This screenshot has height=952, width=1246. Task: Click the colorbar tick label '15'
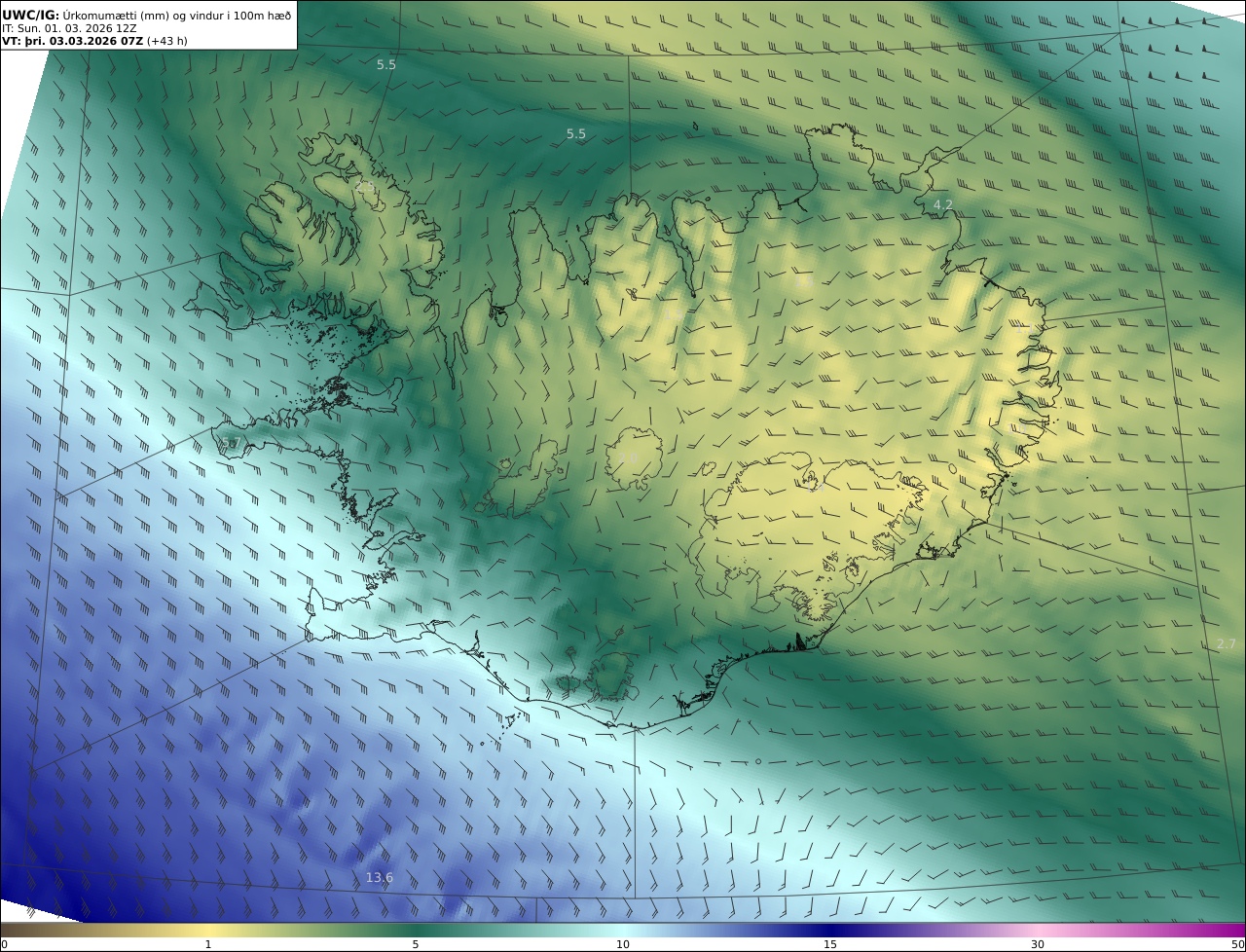(x=830, y=944)
